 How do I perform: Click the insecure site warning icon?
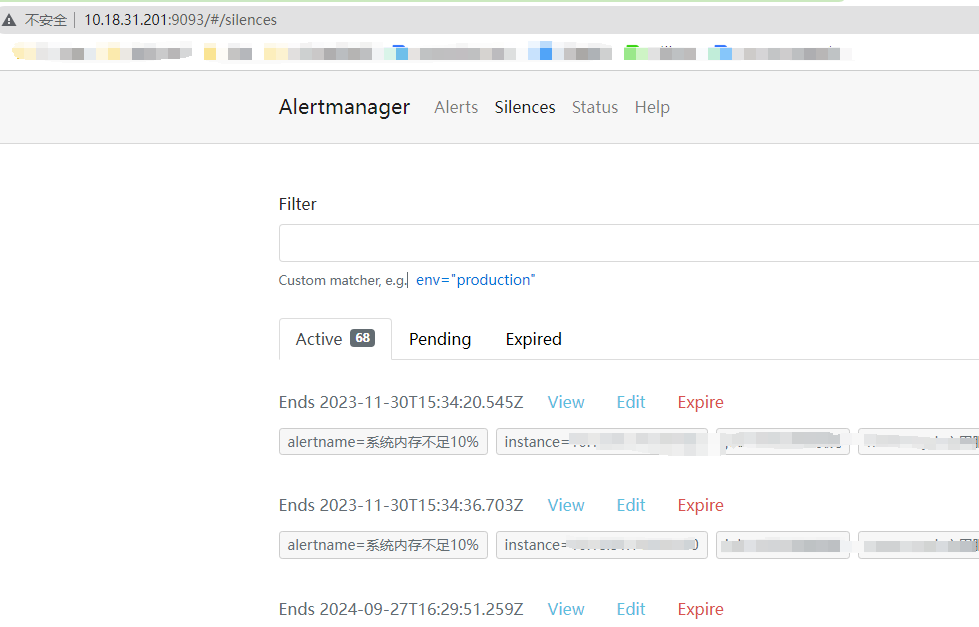[x=9, y=20]
